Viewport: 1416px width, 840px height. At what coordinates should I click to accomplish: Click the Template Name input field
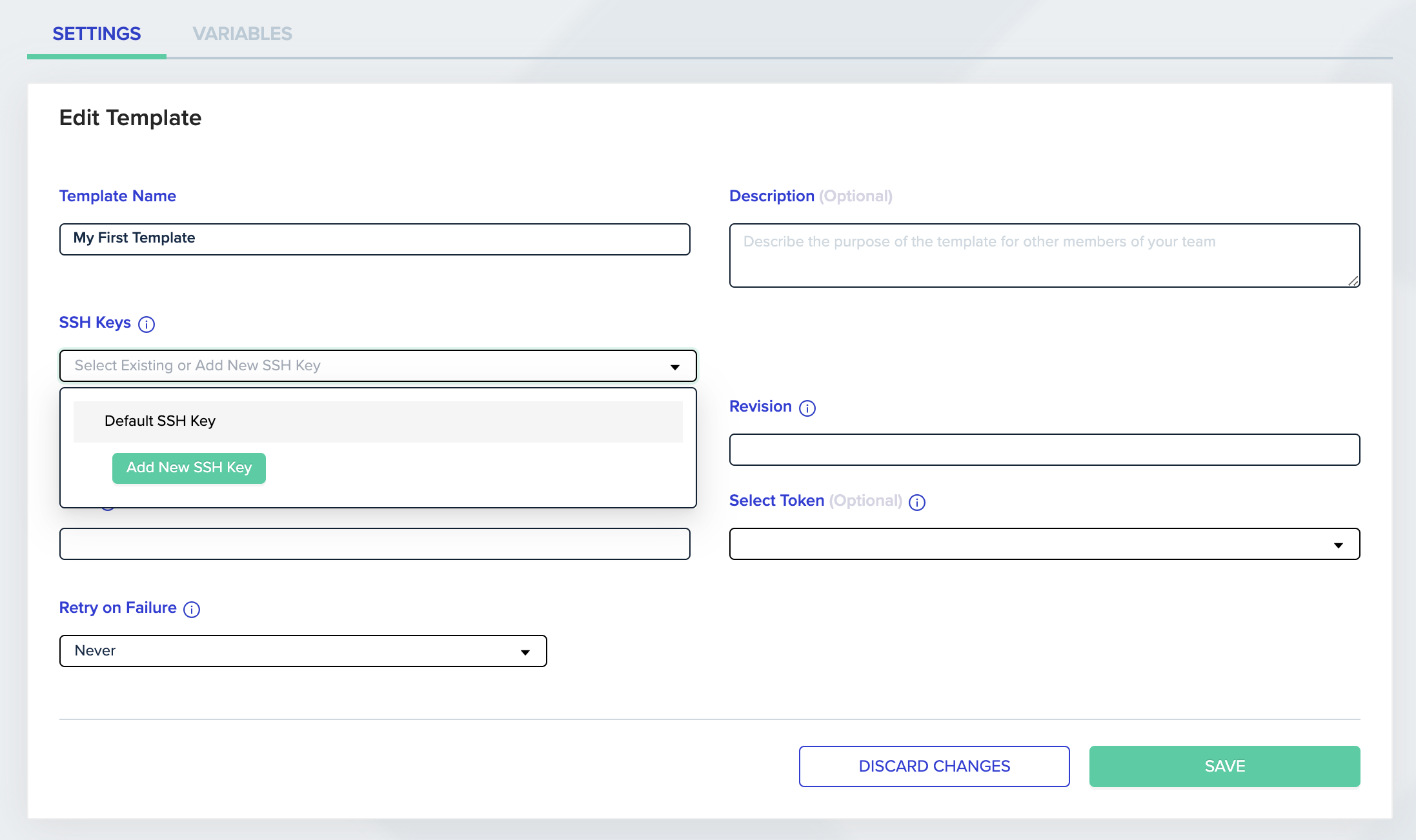[x=375, y=239]
